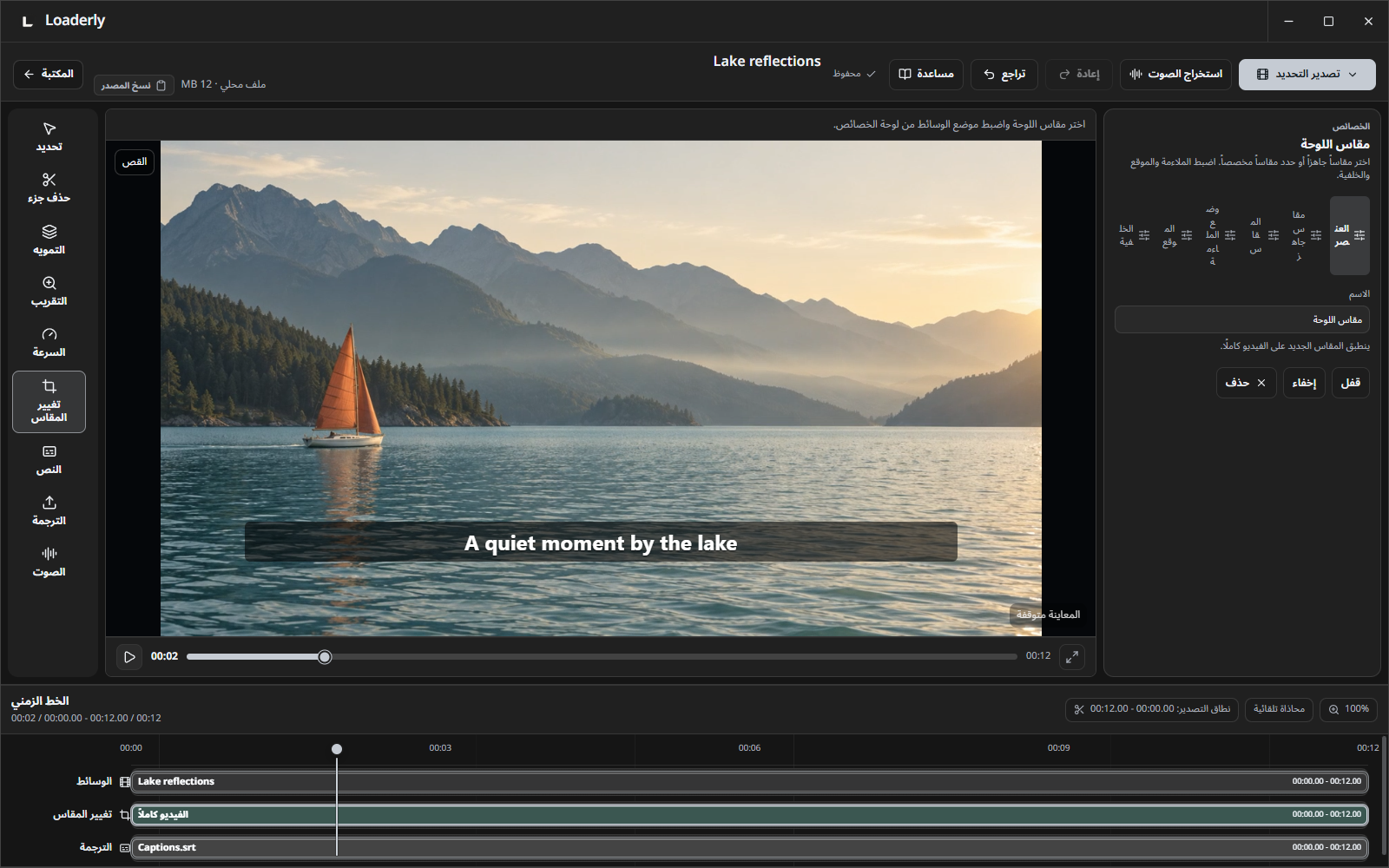Activate the التمويه blur tool
The height and width of the screenshot is (868, 1389).
pos(49,240)
